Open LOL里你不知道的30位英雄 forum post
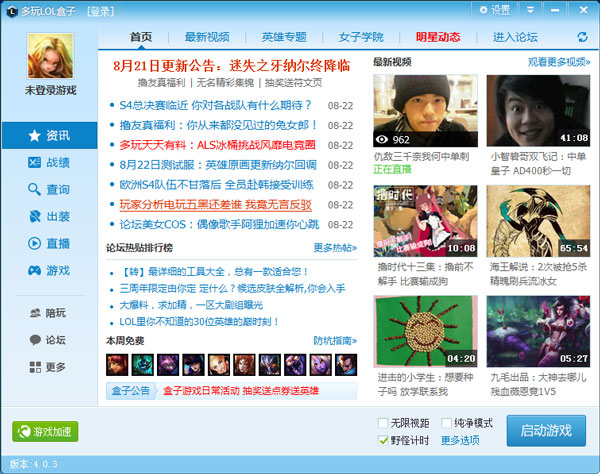Screen dimensions: 600x474 point(199,322)
